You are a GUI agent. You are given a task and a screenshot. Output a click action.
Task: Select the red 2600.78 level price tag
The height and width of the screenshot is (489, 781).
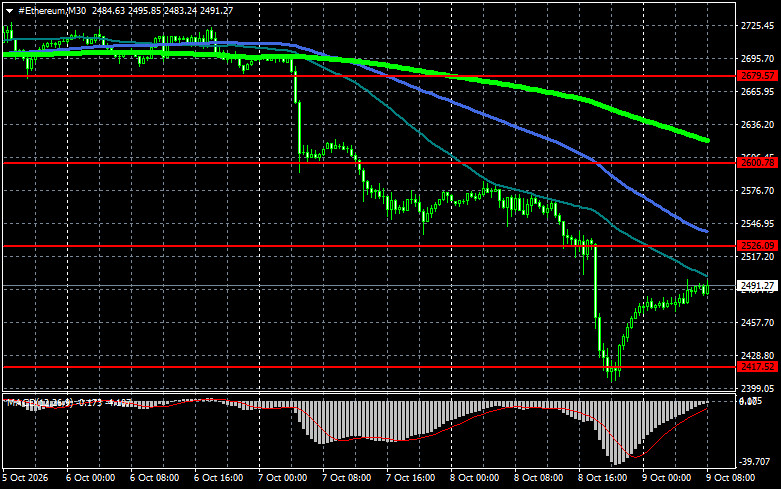pos(758,162)
